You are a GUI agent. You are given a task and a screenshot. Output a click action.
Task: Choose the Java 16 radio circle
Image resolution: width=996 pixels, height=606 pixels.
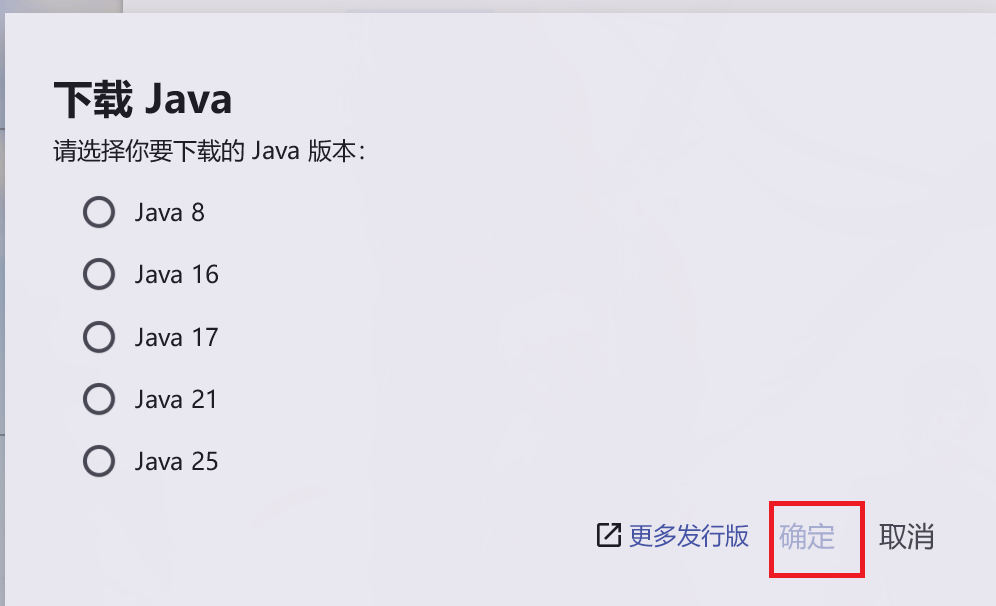(x=99, y=274)
